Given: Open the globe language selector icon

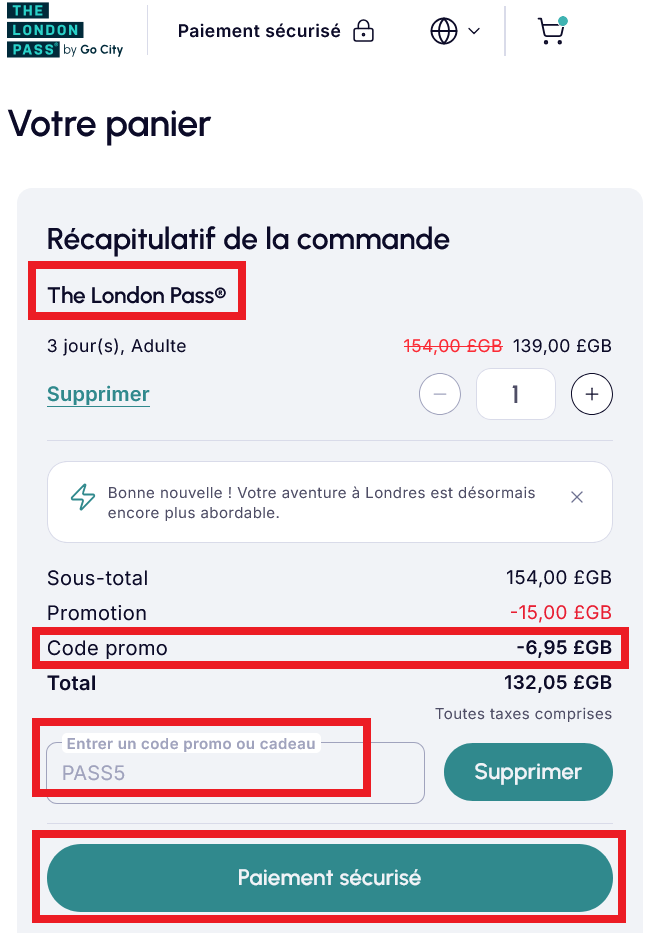Looking at the screenshot, I should click(443, 31).
